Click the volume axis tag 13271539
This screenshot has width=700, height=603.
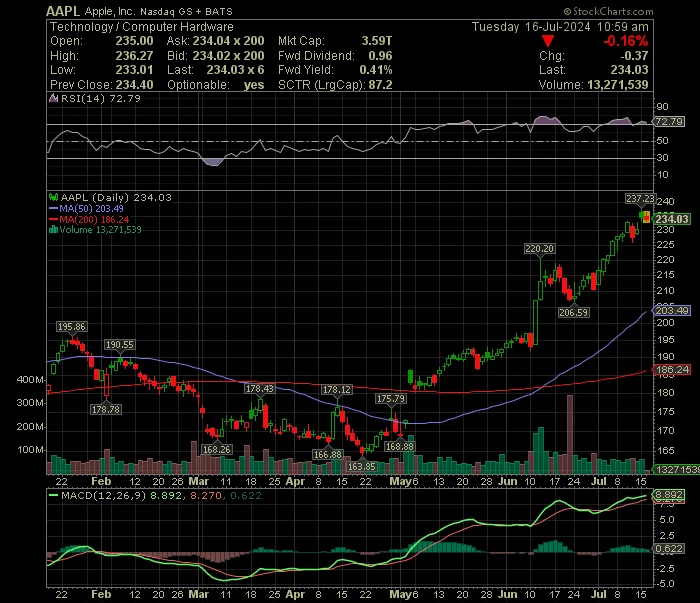pos(676,470)
